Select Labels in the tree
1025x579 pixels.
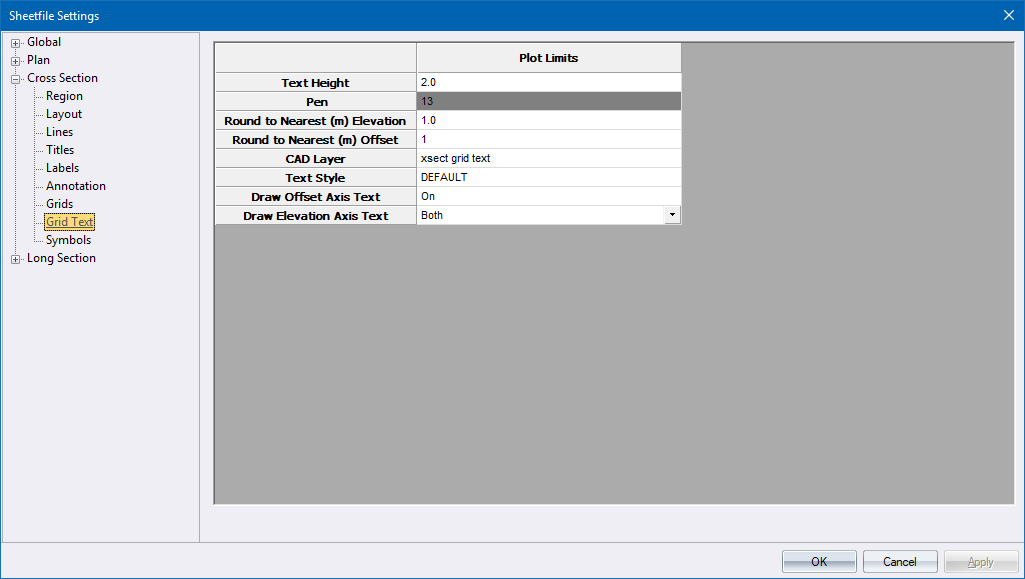pos(62,168)
